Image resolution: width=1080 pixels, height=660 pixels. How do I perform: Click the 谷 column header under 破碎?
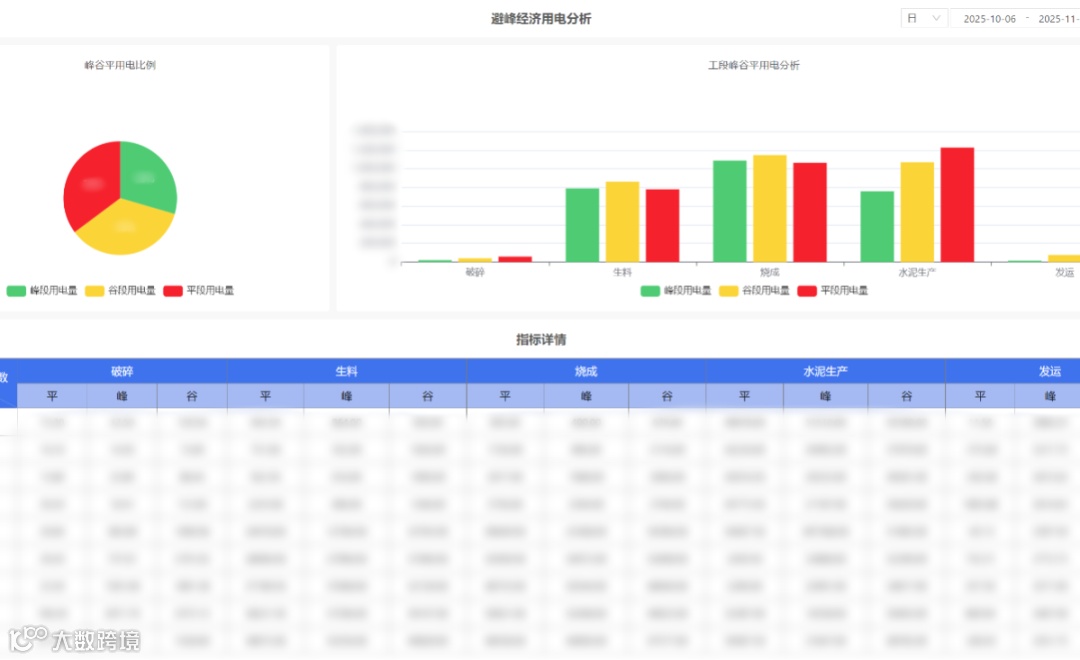click(x=192, y=395)
